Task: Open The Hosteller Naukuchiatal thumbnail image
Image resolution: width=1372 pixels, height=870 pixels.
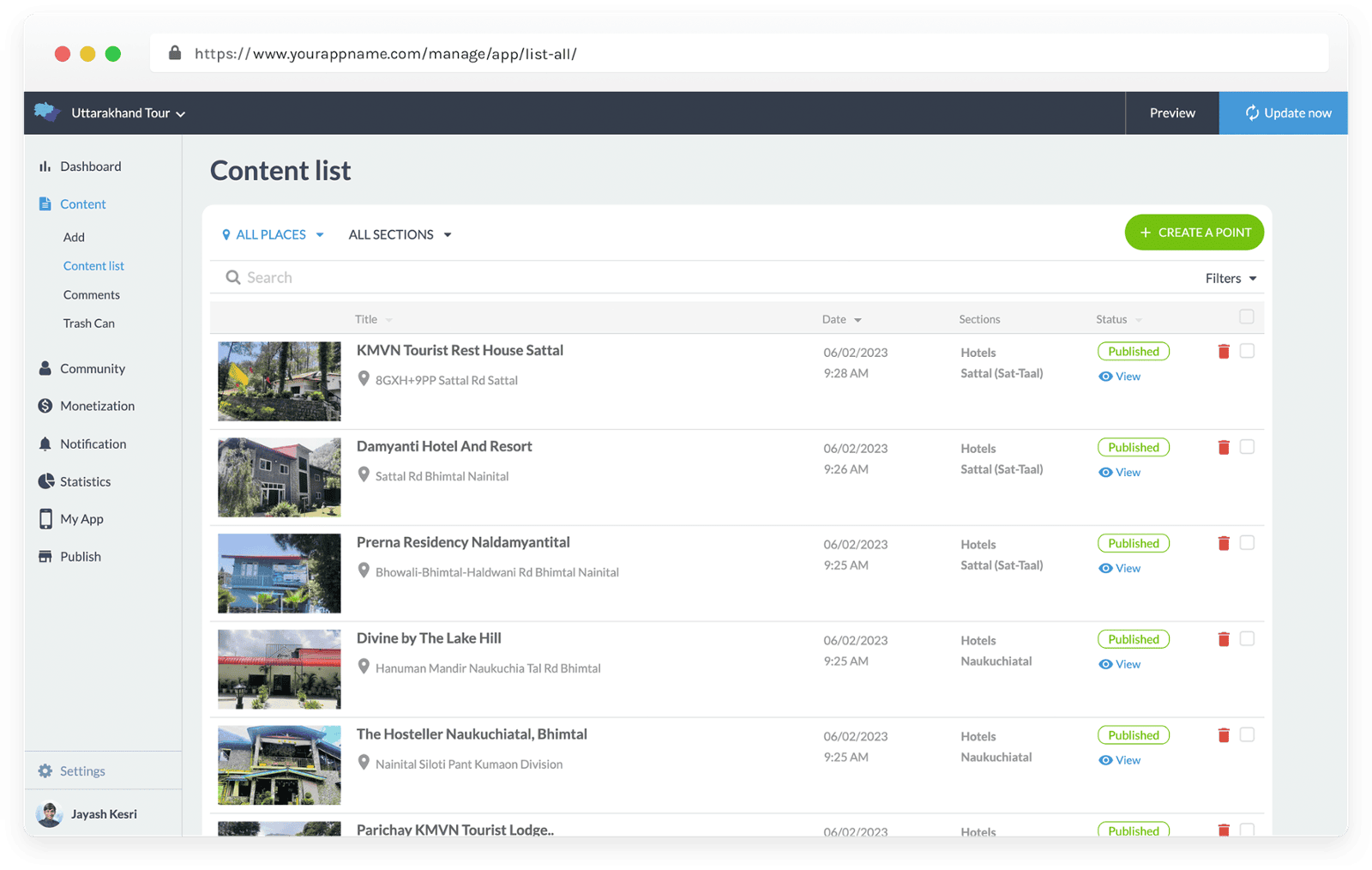Action: [280, 765]
